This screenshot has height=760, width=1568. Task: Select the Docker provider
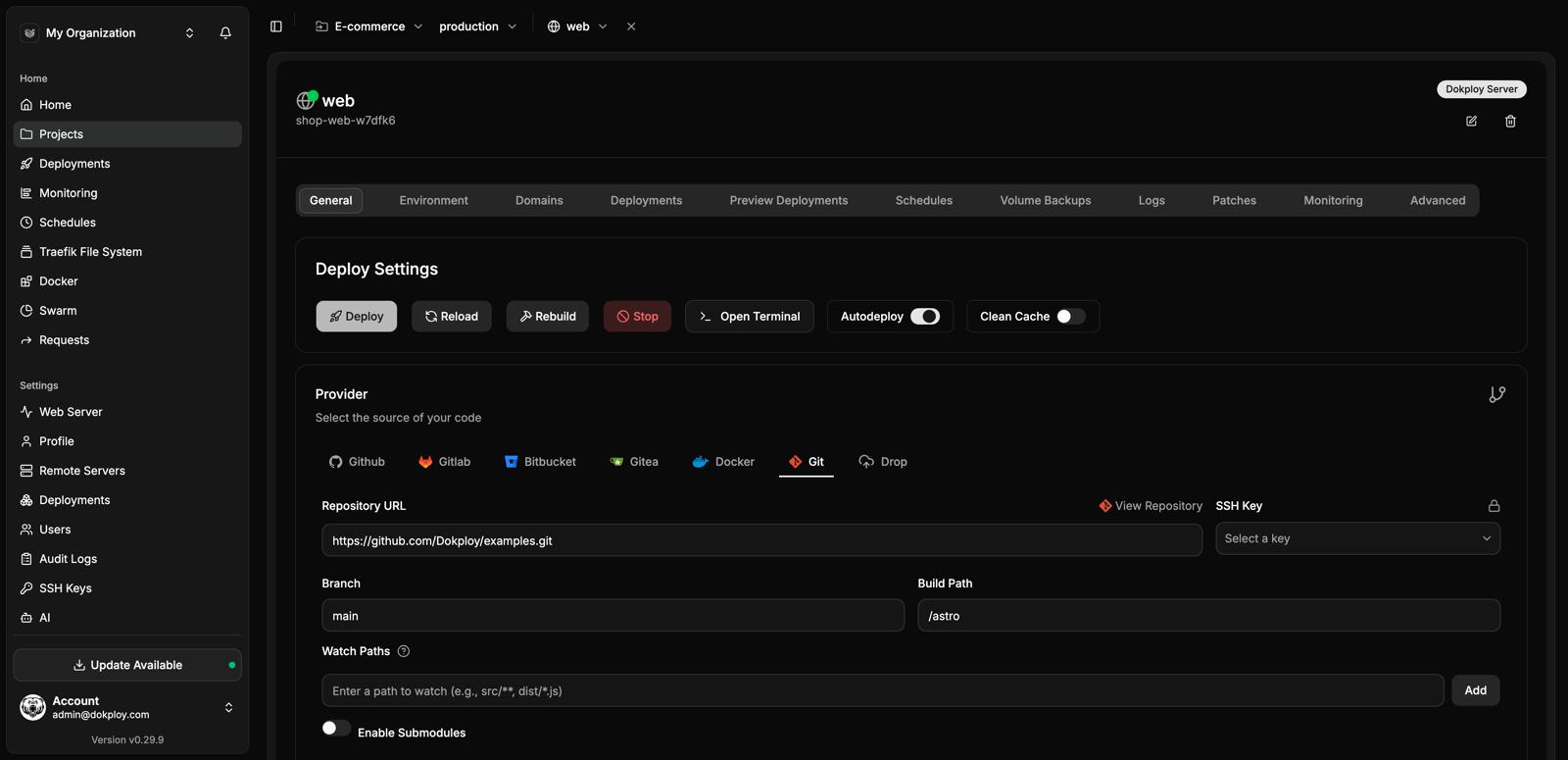[723, 462]
